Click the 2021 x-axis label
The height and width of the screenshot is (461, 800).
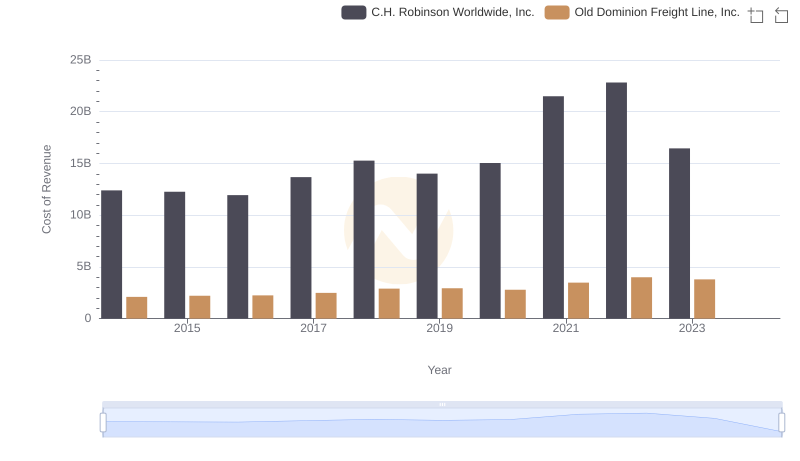[565, 328]
